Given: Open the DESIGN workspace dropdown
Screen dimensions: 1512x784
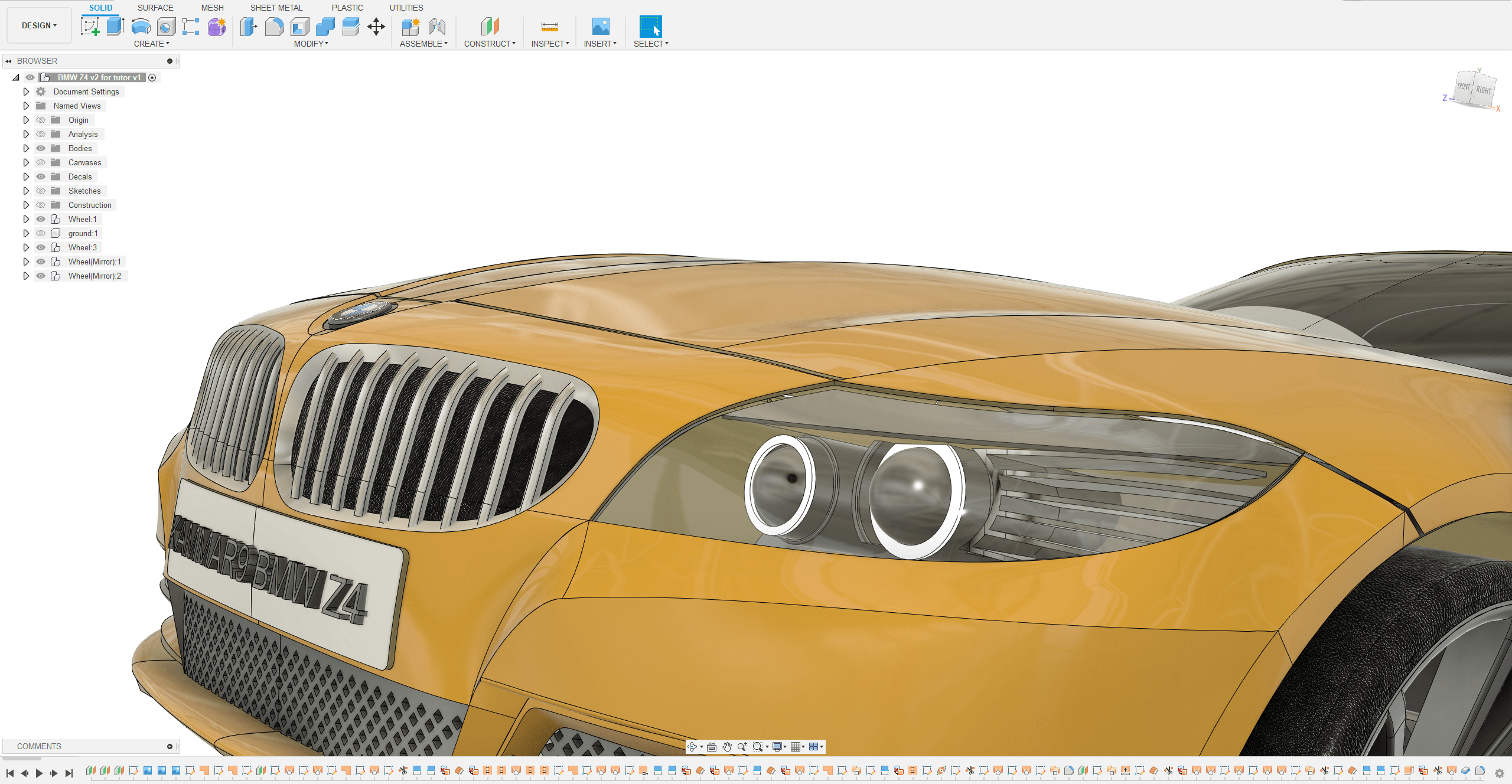Looking at the screenshot, I should [39, 25].
